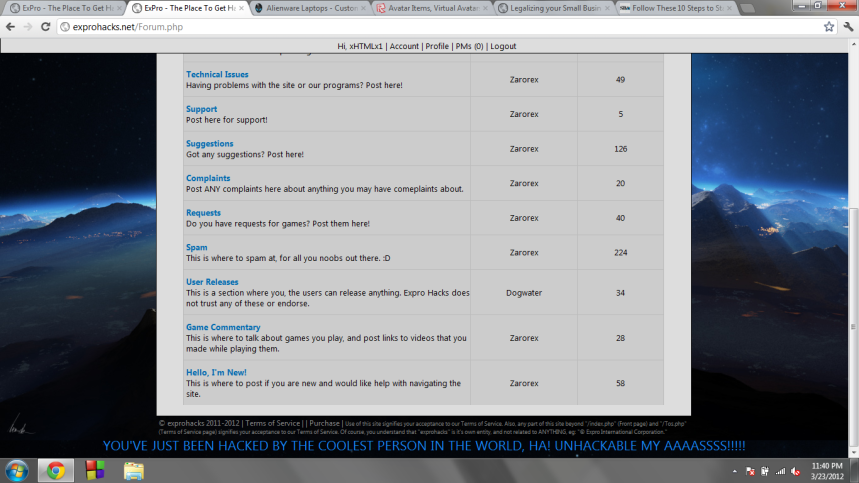
Task: Reload the page with the refresh icon
Action: tap(45, 27)
